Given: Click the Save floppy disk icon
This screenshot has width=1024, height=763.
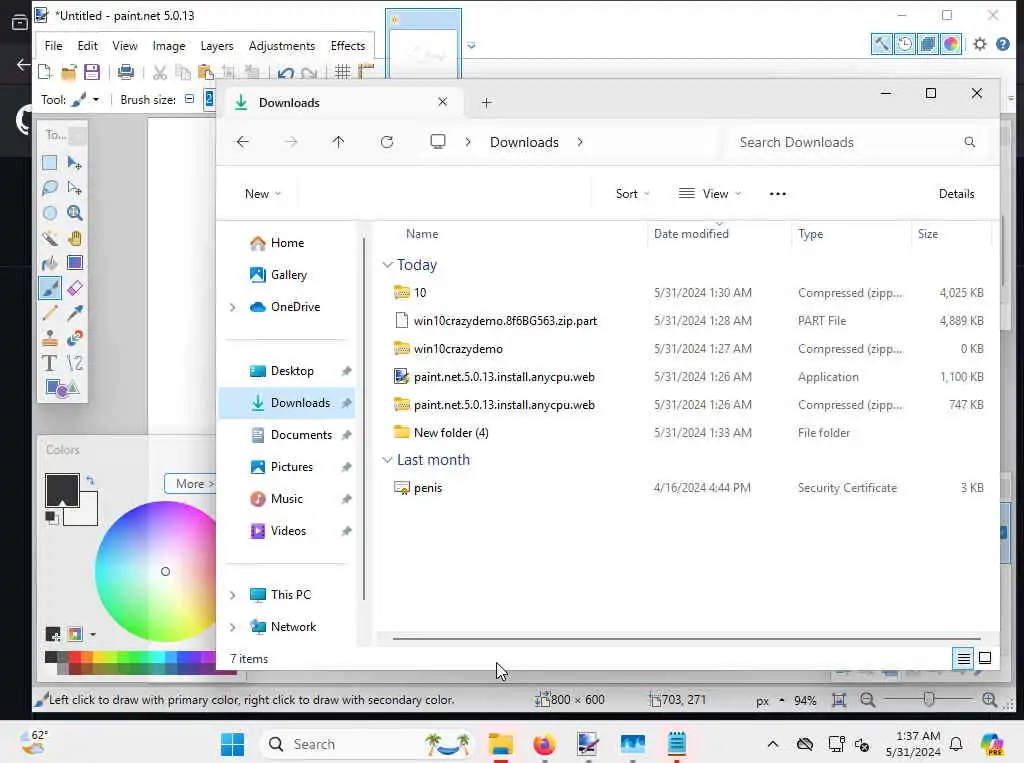Looking at the screenshot, I should 92,72.
